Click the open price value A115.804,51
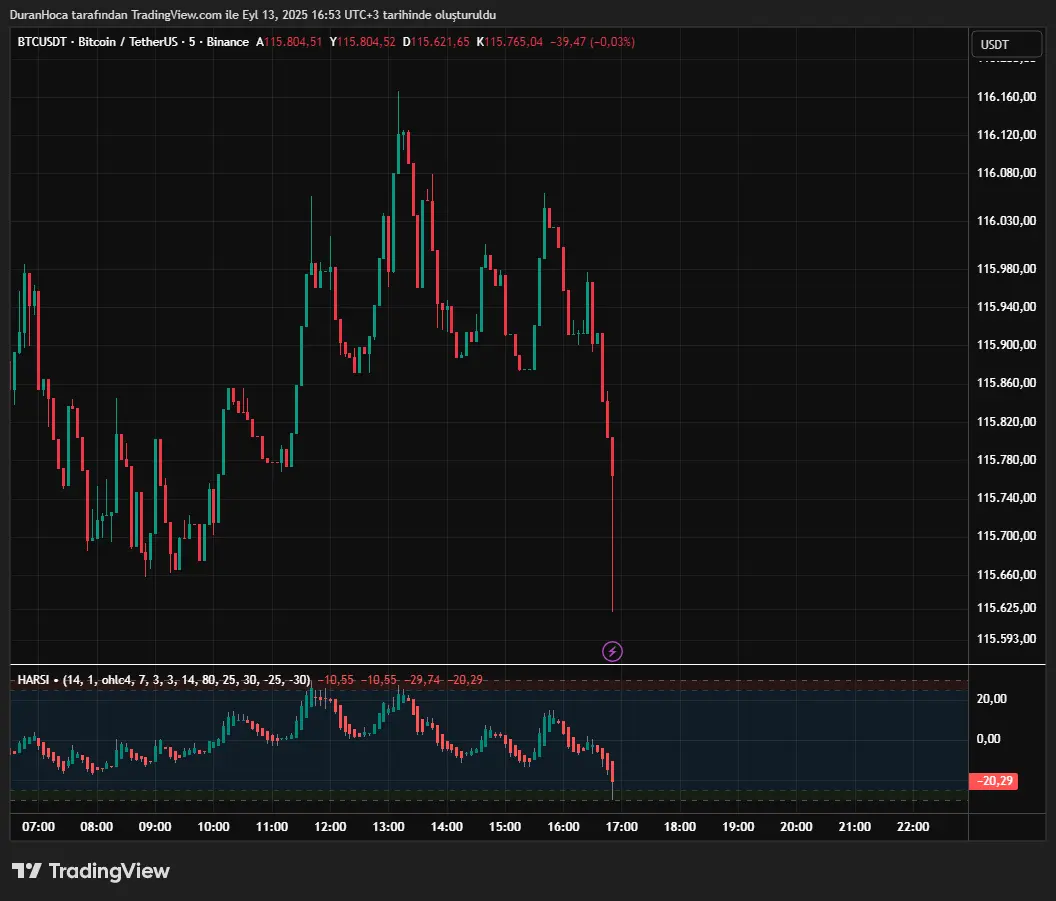Viewport: 1056px width, 901px height. tap(289, 42)
